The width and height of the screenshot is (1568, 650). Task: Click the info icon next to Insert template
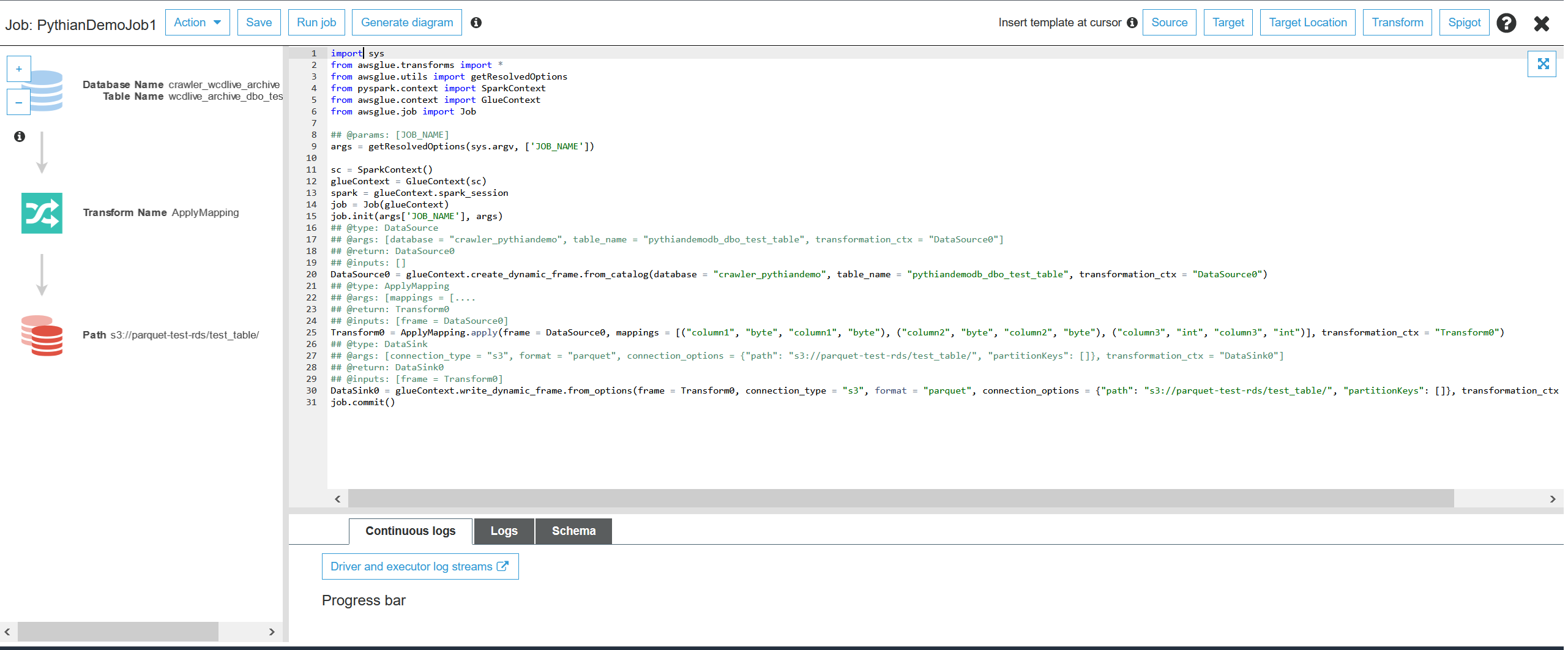click(1132, 23)
